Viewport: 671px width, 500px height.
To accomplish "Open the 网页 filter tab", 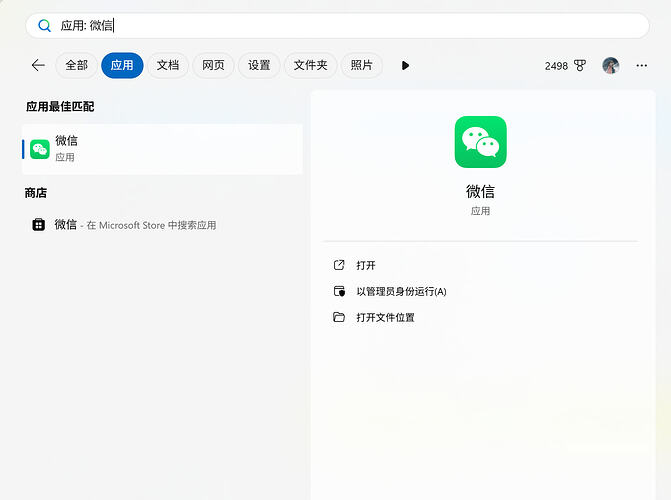I will coord(213,65).
